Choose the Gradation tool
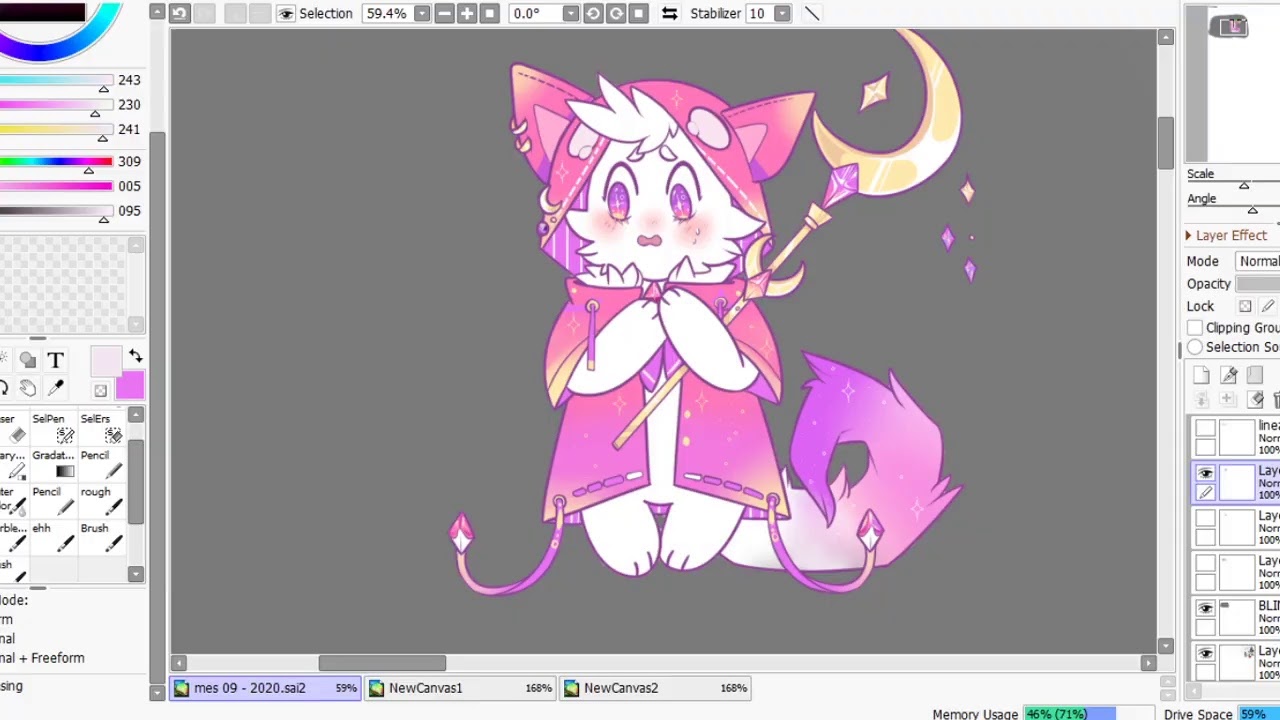Image resolution: width=1280 pixels, height=720 pixels. click(x=55, y=464)
